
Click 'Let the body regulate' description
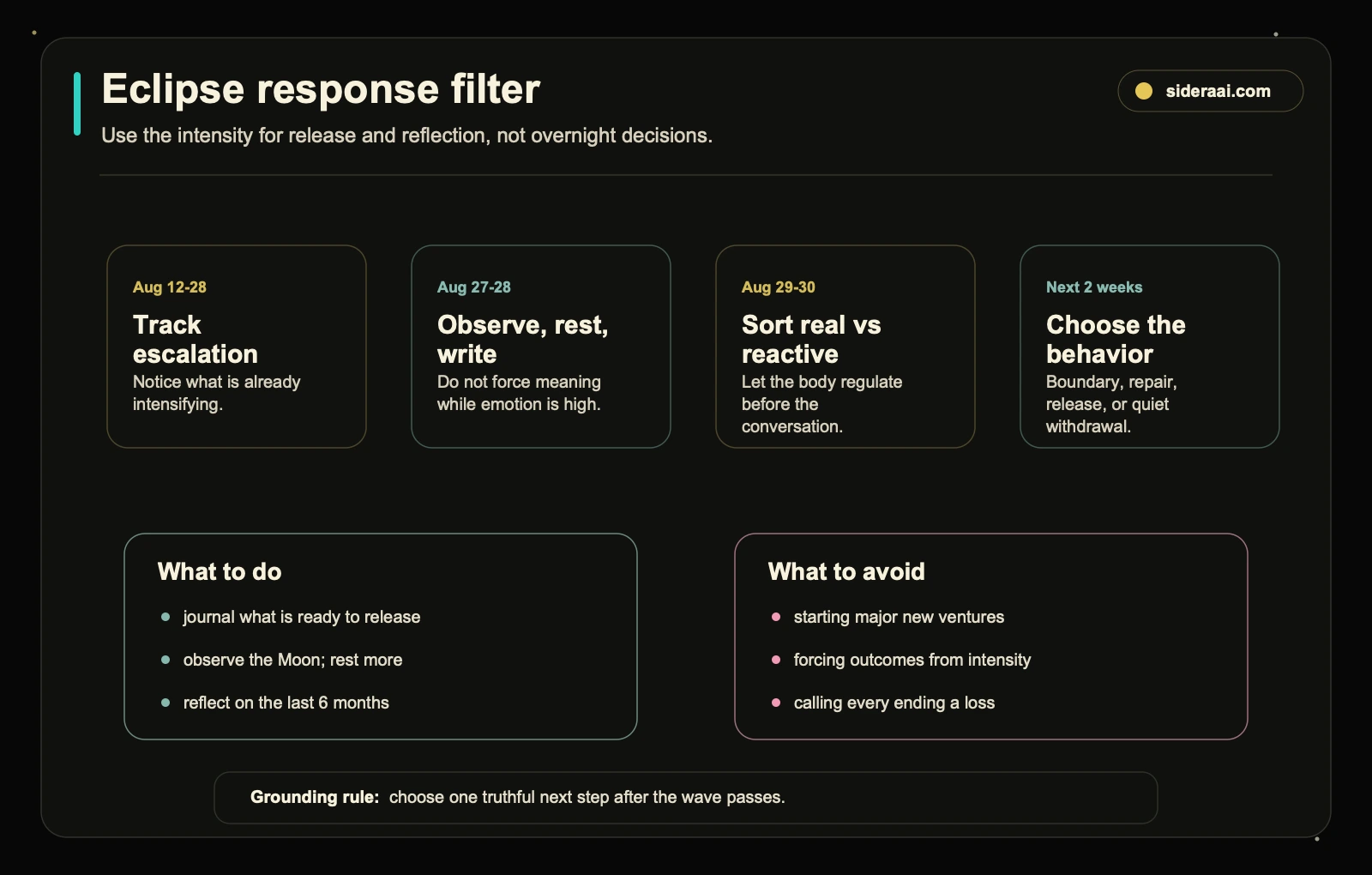tap(821, 404)
